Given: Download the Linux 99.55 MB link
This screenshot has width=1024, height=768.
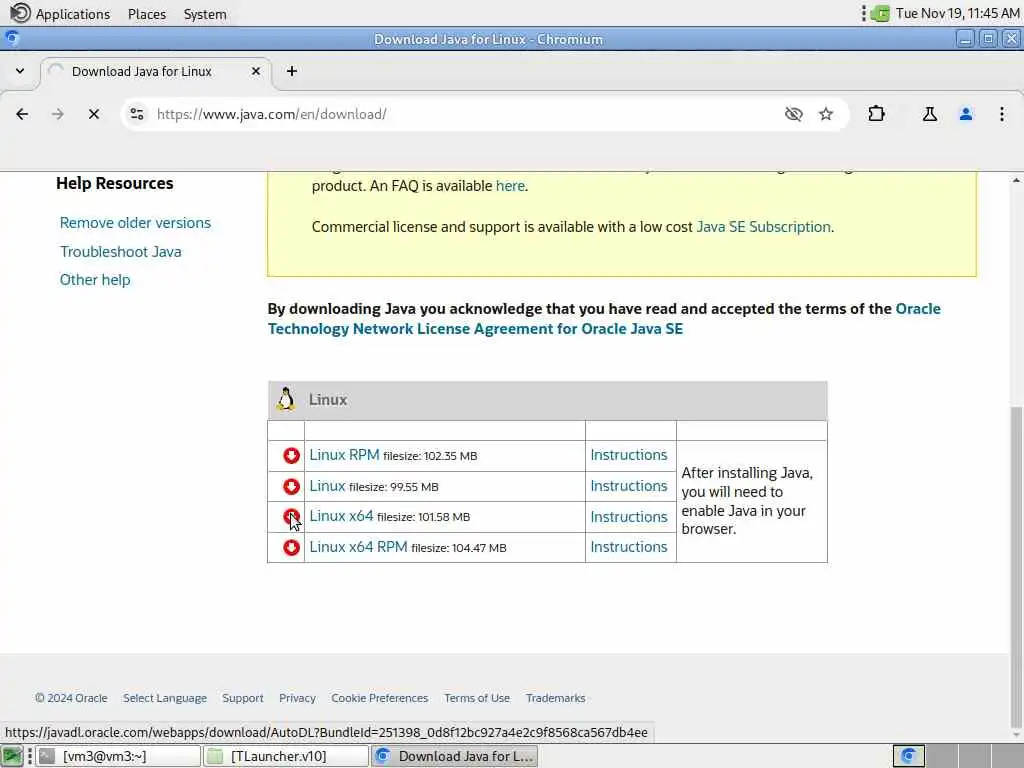Looking at the screenshot, I should pyautogui.click(x=327, y=486).
